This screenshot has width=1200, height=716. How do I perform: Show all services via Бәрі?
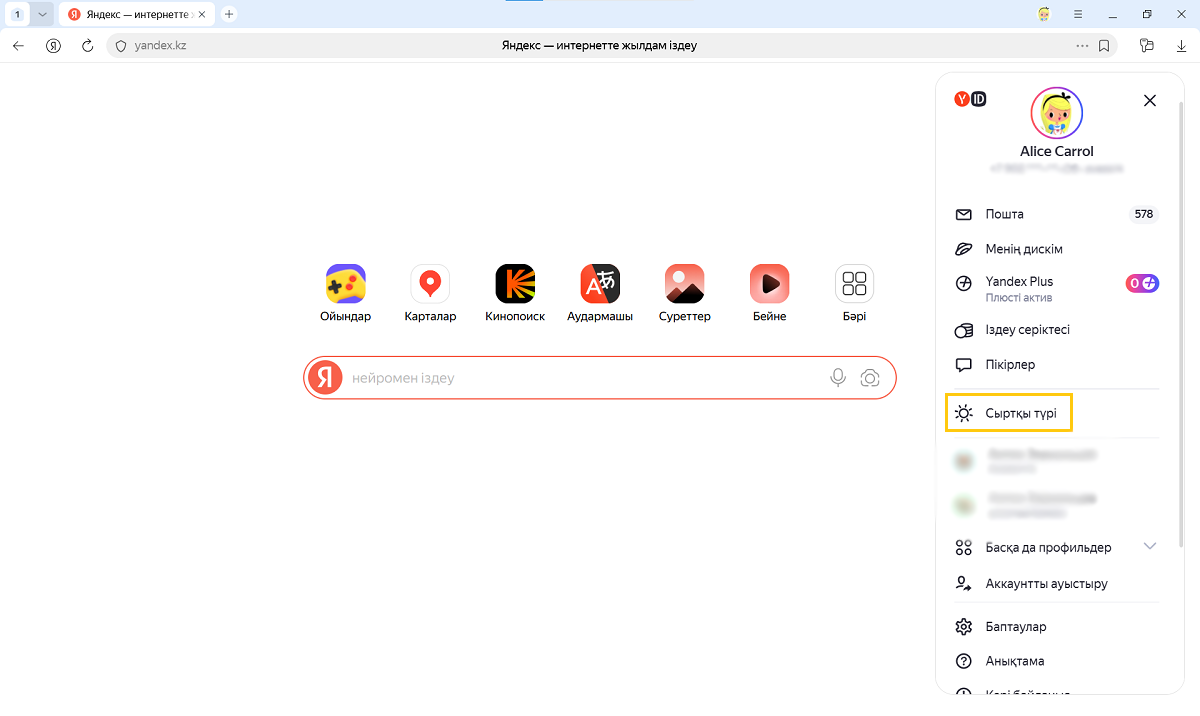854,293
